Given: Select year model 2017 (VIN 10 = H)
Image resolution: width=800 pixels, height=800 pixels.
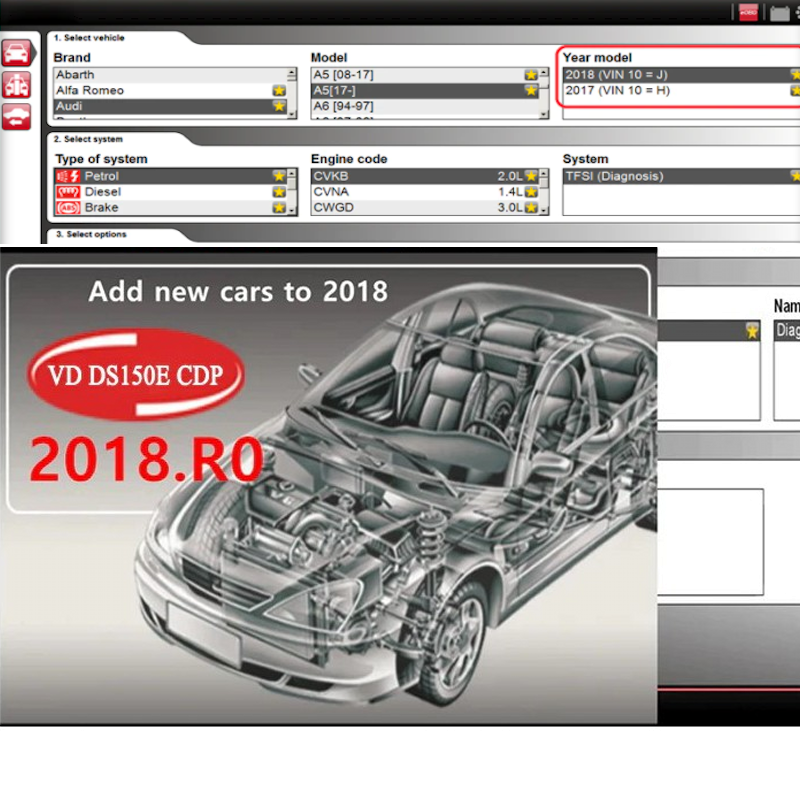Looking at the screenshot, I should (x=681, y=91).
